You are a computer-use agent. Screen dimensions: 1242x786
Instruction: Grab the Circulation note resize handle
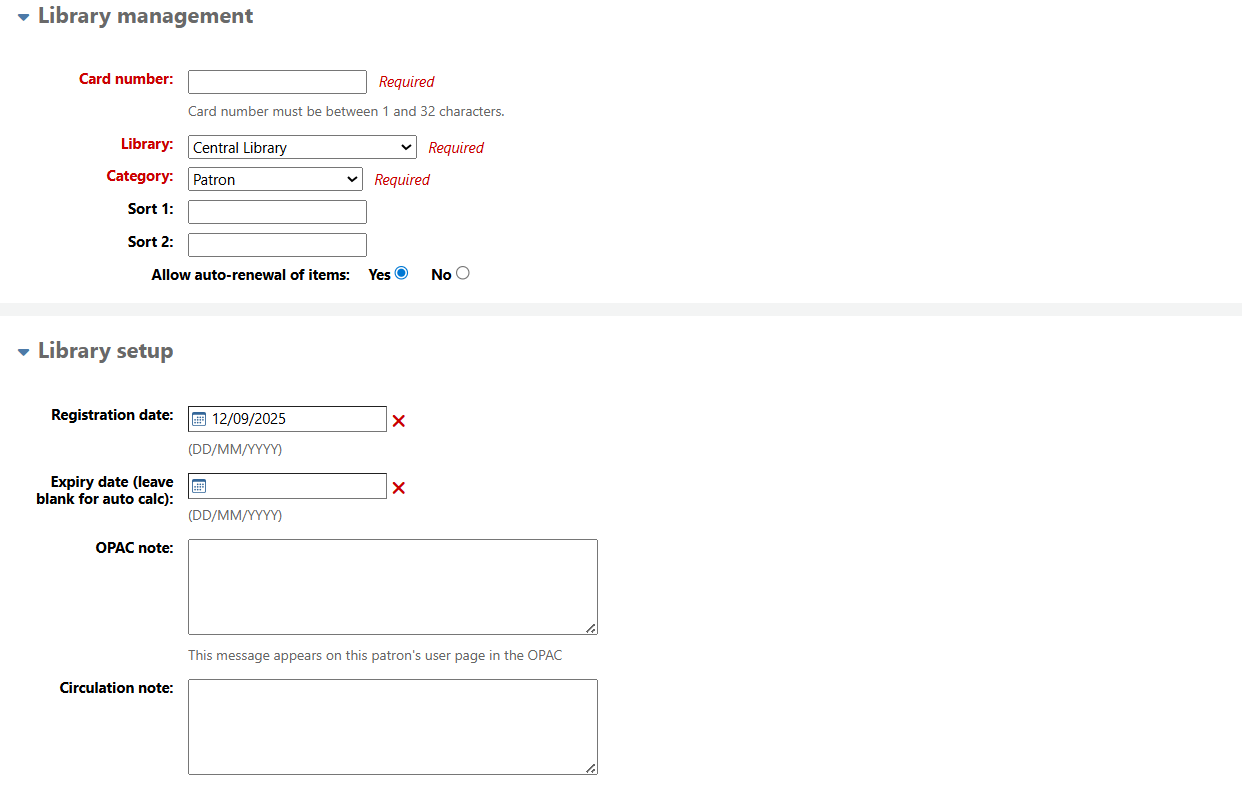(x=591, y=768)
